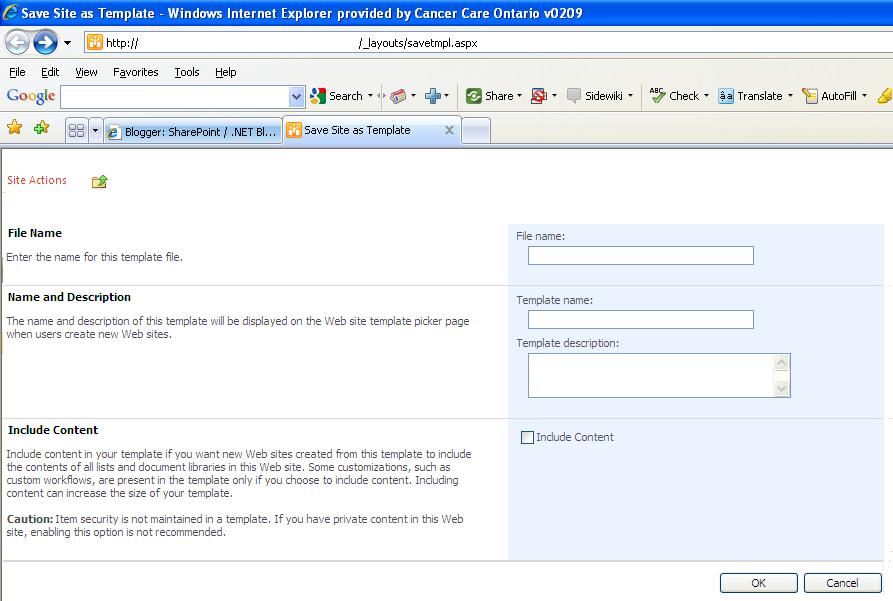Click the navigate-up folder icon
Screen dimensions: 893x601
tap(99, 181)
